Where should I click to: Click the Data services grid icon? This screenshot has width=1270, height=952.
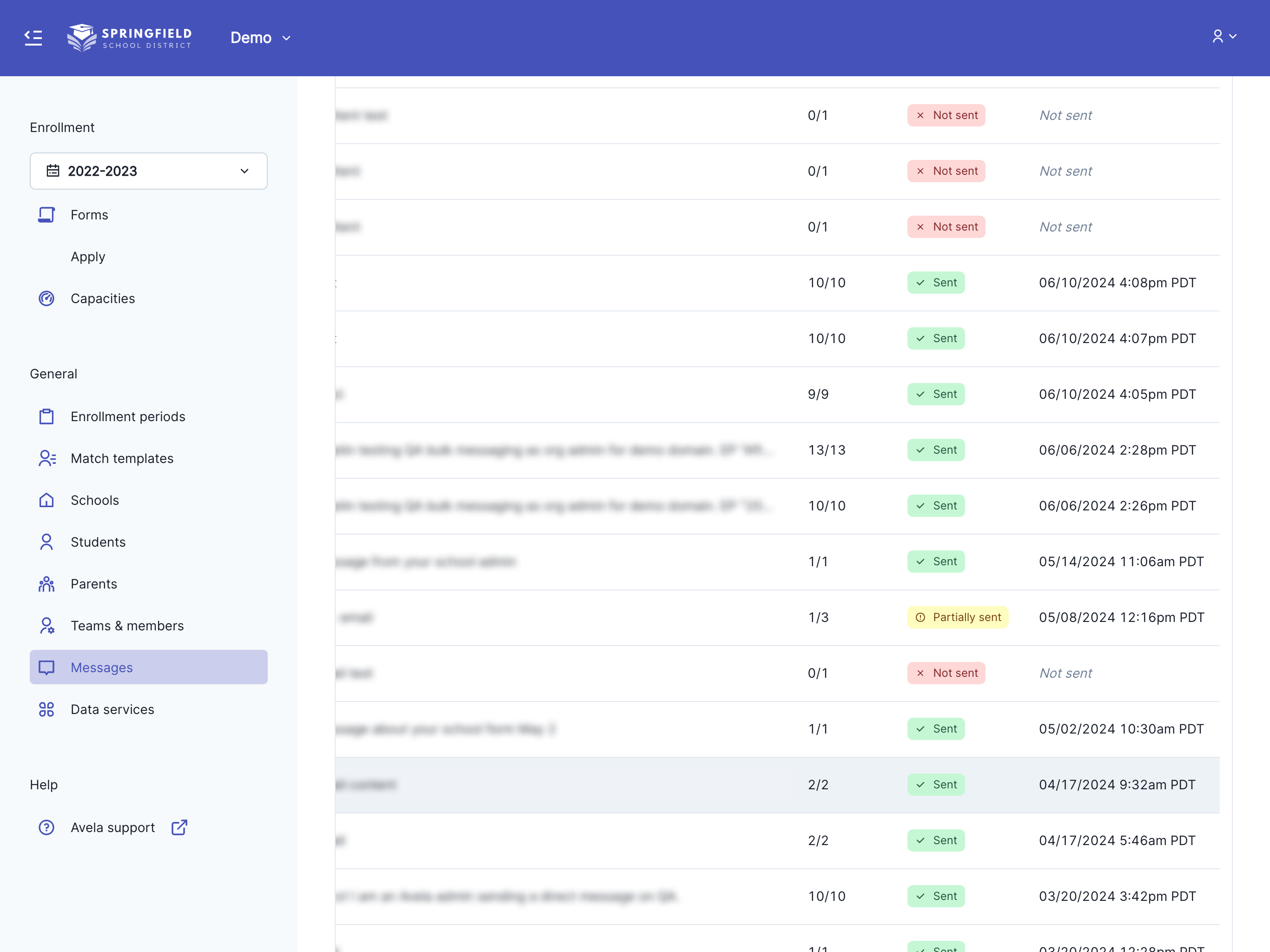(46, 710)
